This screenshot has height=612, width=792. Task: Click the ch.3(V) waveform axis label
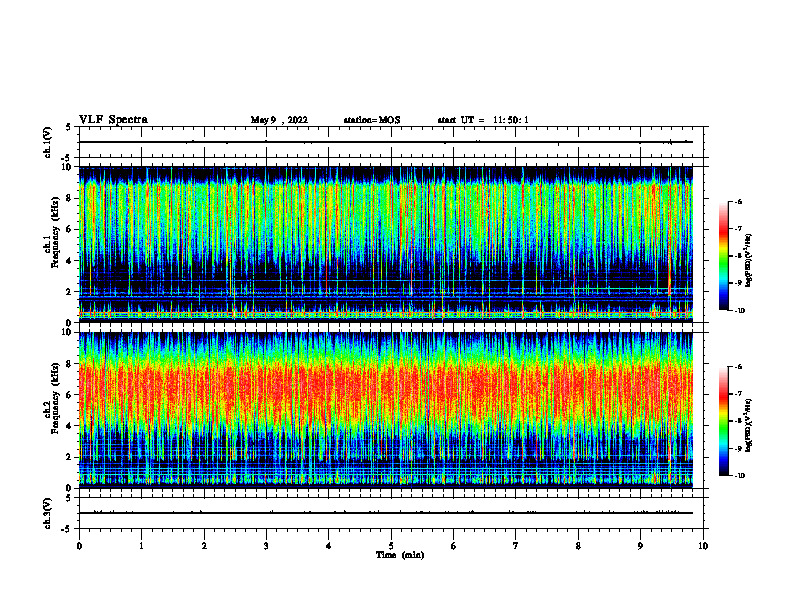click(x=48, y=513)
